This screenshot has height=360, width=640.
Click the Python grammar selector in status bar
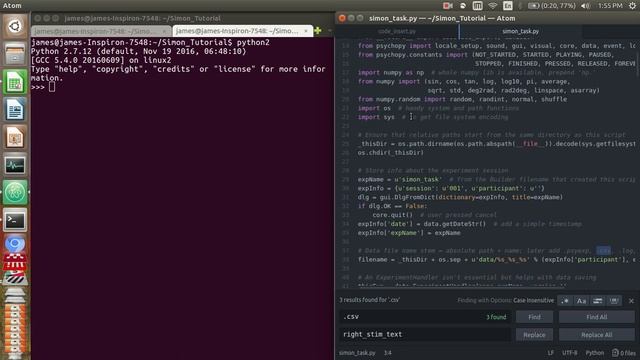click(x=594, y=353)
